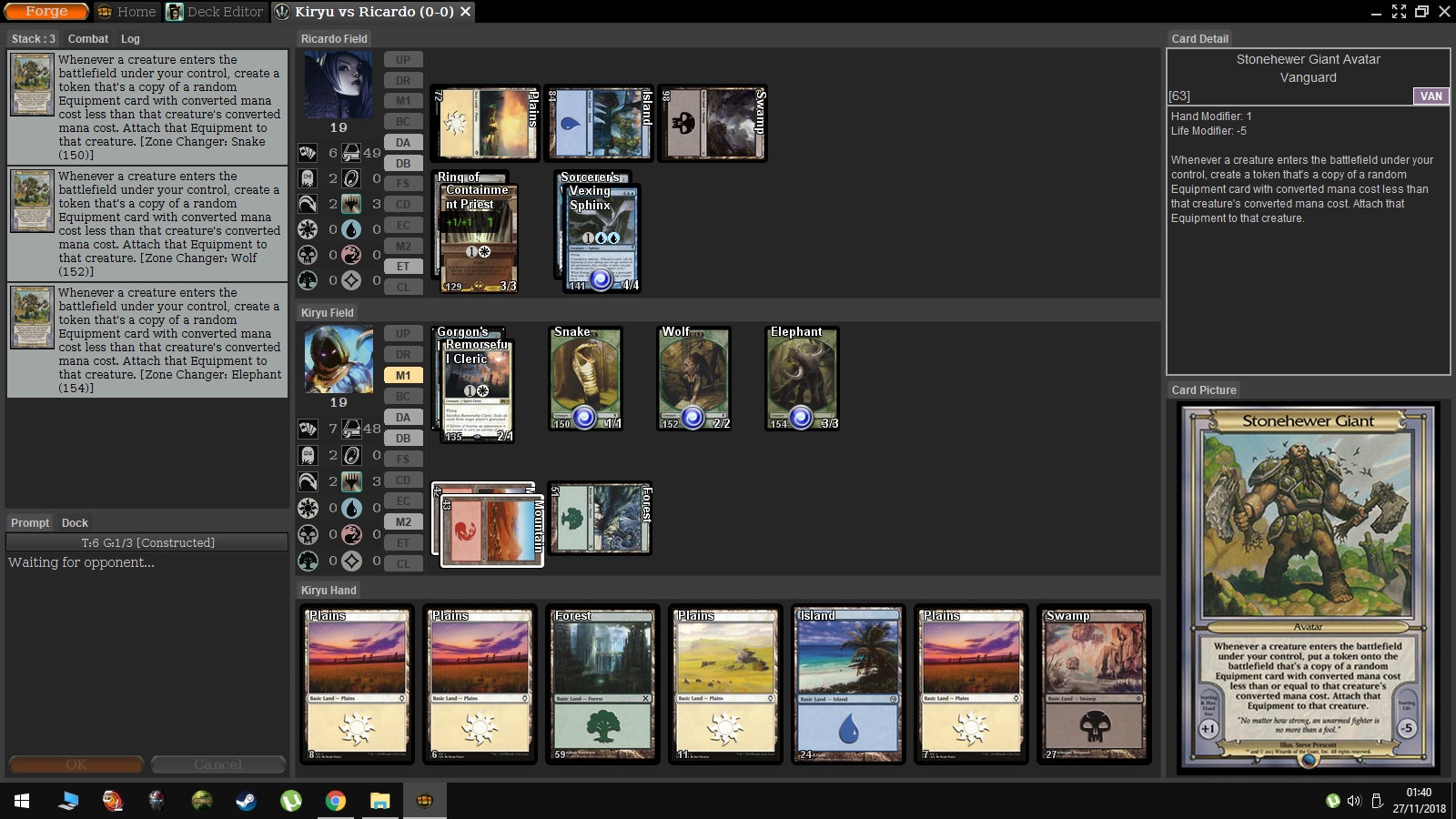1456x819 pixels.
Task: Select the Island card in Kiryu's hand
Action: tap(848, 684)
